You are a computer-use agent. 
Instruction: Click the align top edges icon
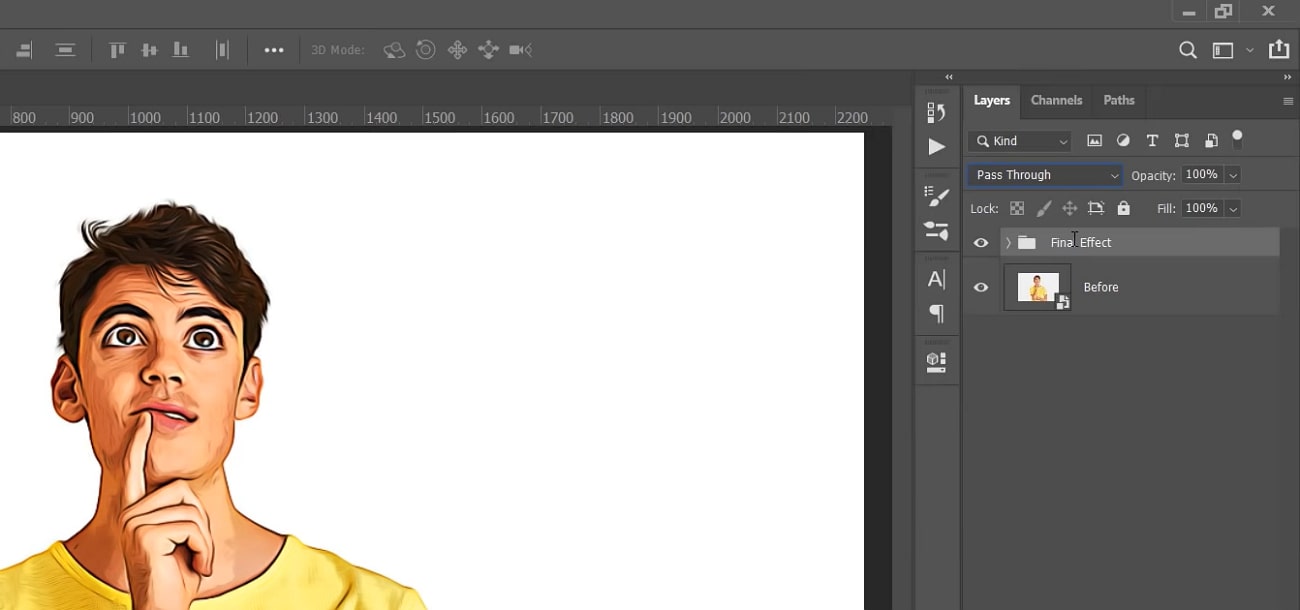click(x=117, y=50)
